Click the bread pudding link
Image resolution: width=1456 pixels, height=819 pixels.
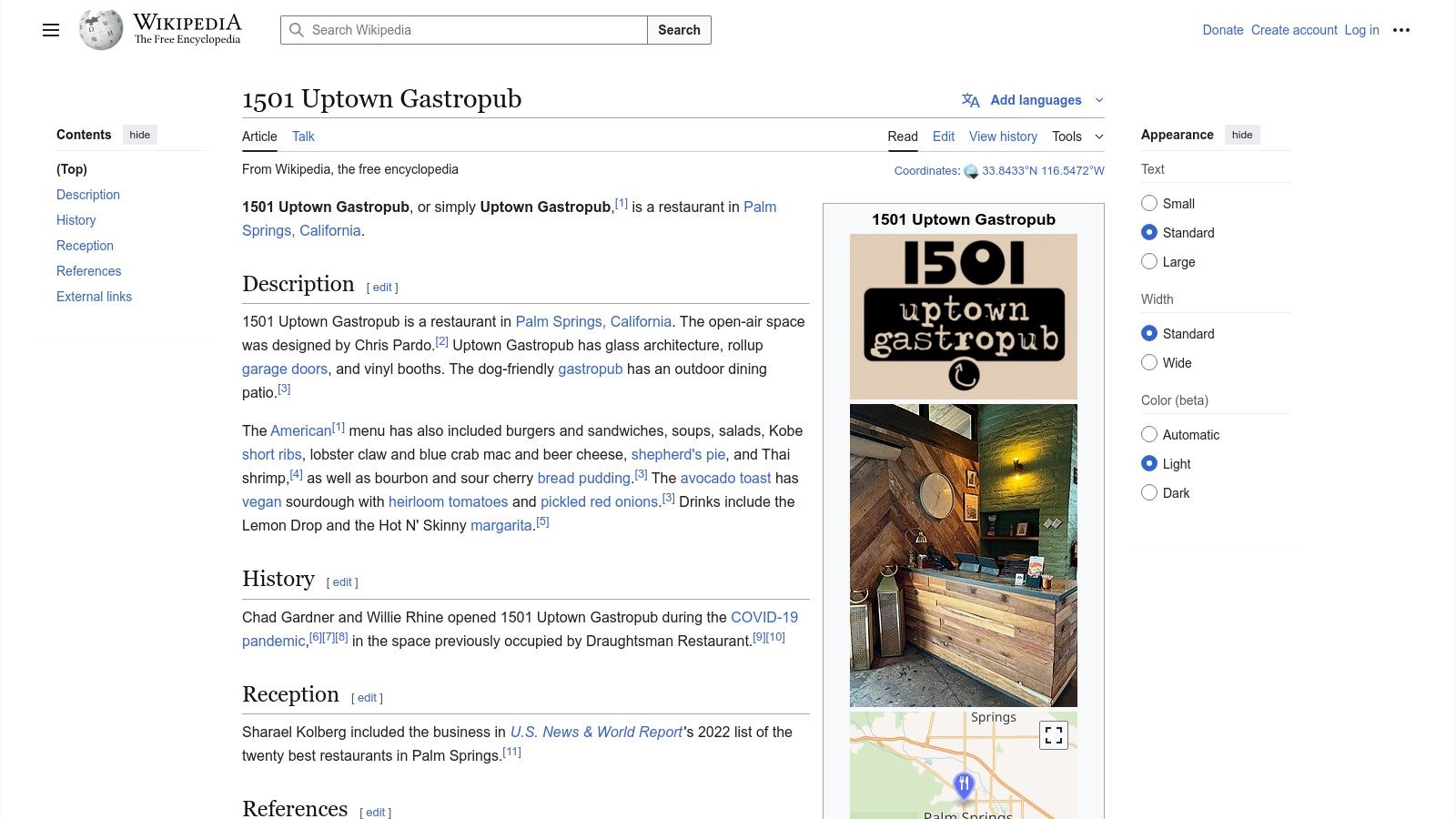[x=583, y=478]
